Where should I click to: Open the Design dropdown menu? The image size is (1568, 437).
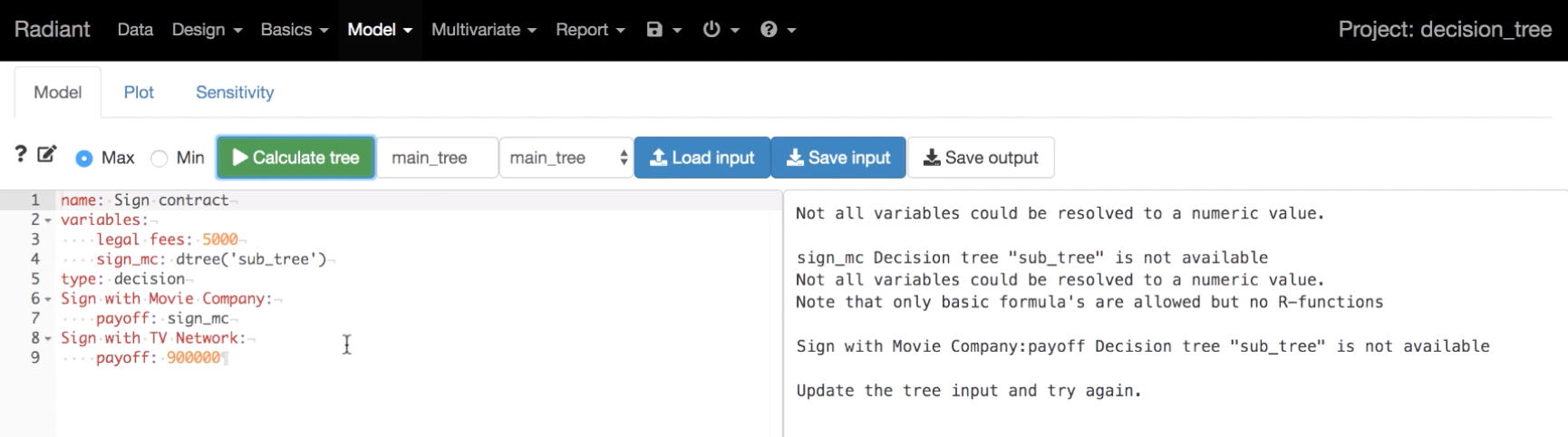207,30
